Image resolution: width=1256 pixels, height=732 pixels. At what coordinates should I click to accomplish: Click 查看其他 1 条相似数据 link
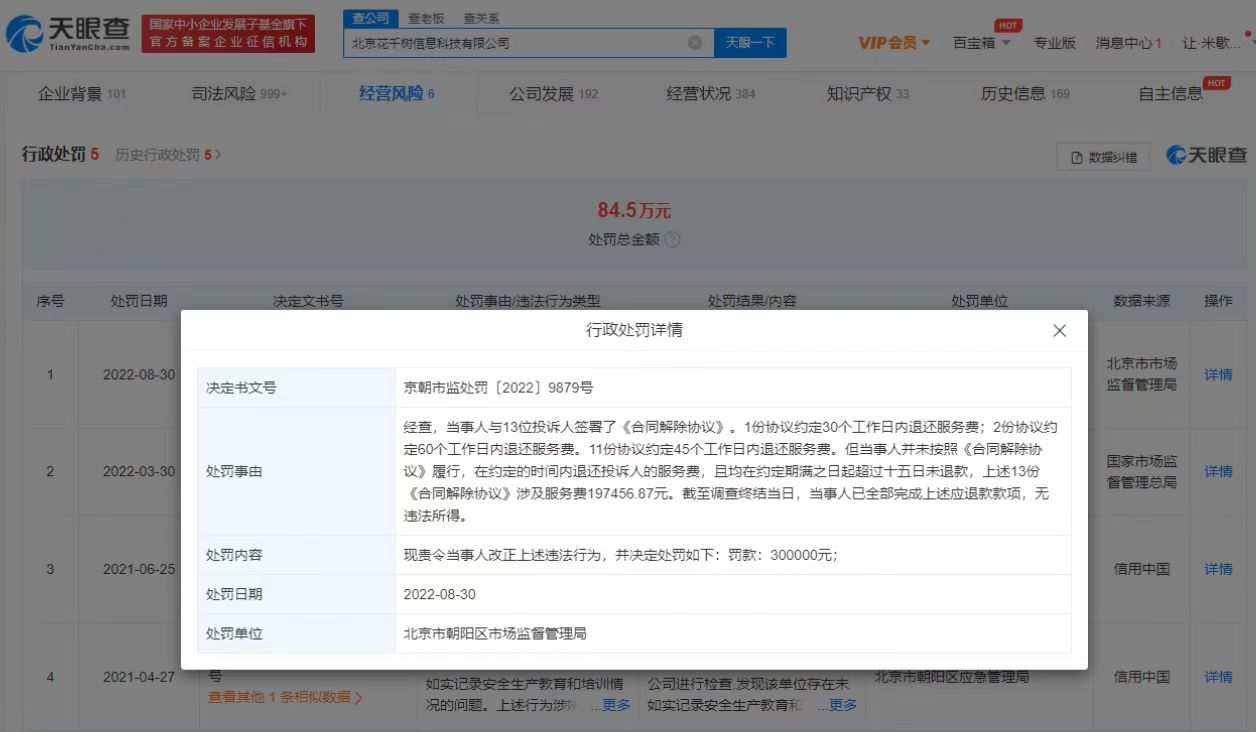click(x=285, y=697)
